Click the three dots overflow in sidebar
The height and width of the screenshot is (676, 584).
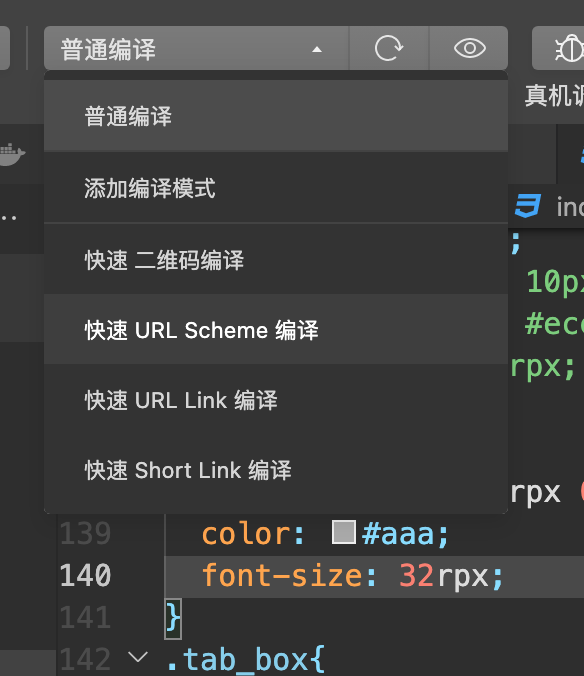pos(9,218)
